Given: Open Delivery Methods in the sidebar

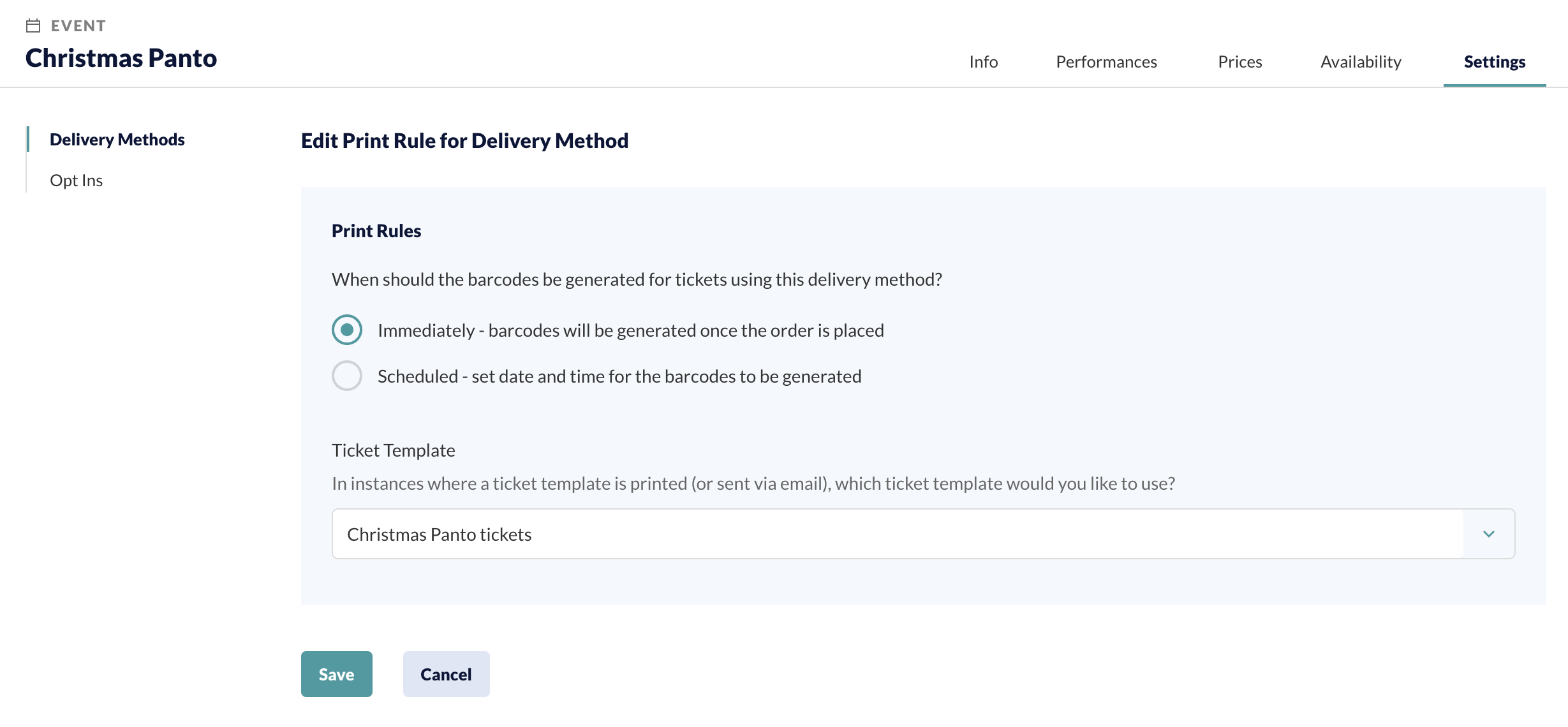Looking at the screenshot, I should [x=117, y=139].
